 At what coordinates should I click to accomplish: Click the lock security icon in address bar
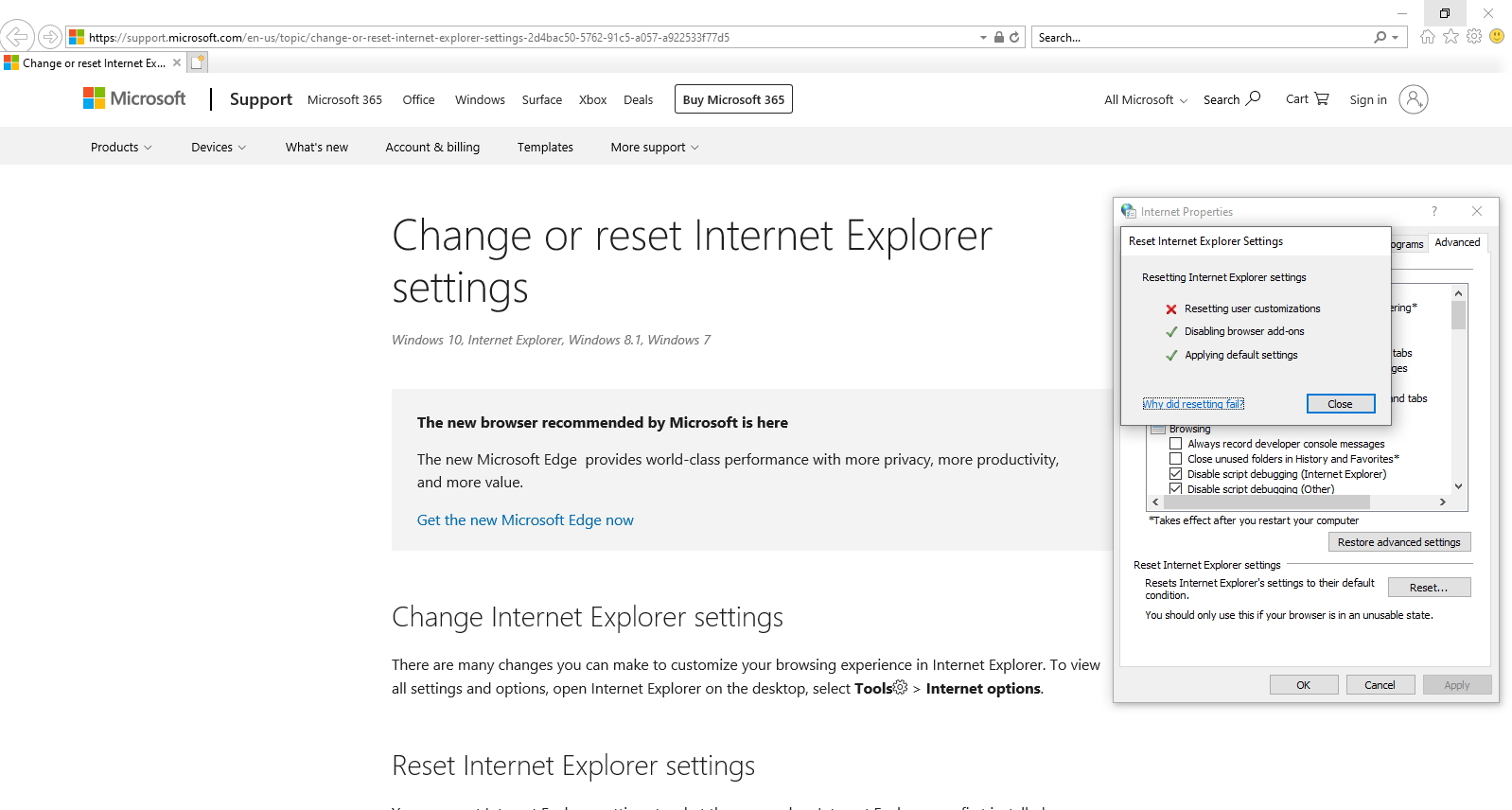point(998,37)
